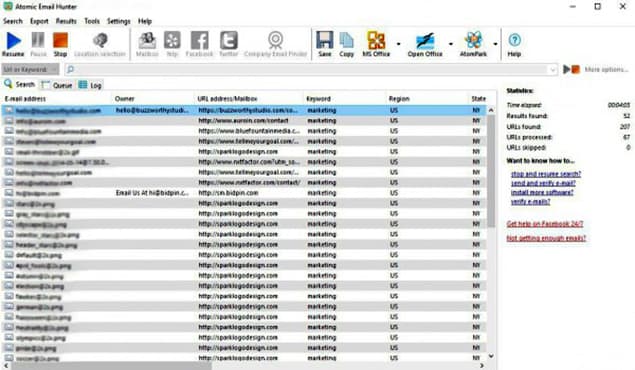Open the Tools menu
The height and width of the screenshot is (370, 635).
(92, 21)
